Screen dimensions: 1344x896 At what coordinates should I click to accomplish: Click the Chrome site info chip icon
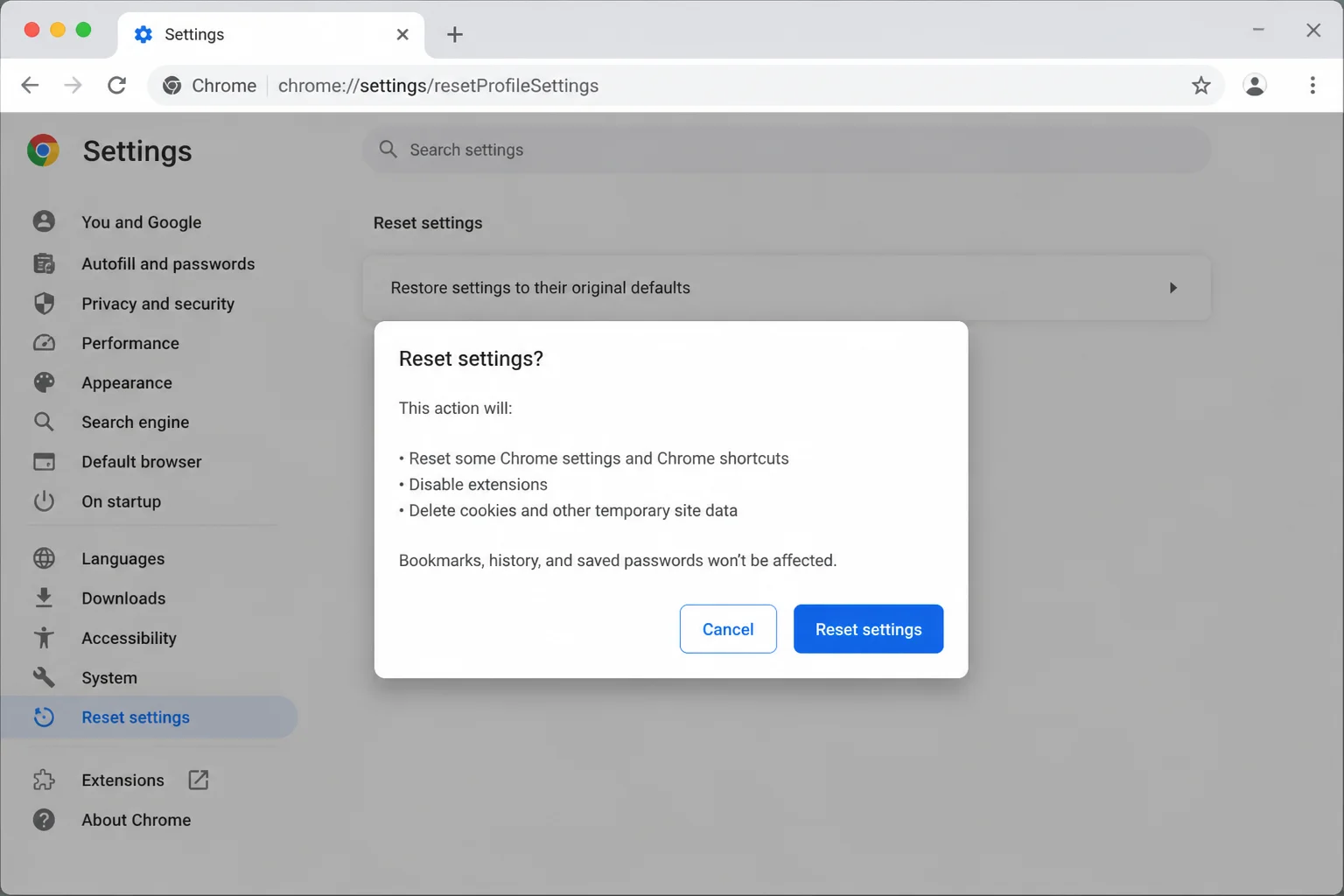[x=172, y=85]
